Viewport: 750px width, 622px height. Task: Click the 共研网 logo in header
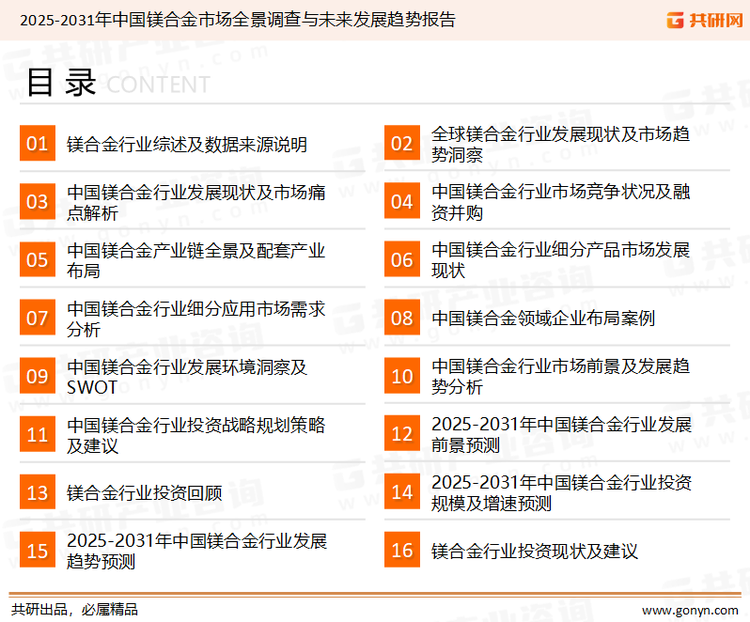pos(705,20)
